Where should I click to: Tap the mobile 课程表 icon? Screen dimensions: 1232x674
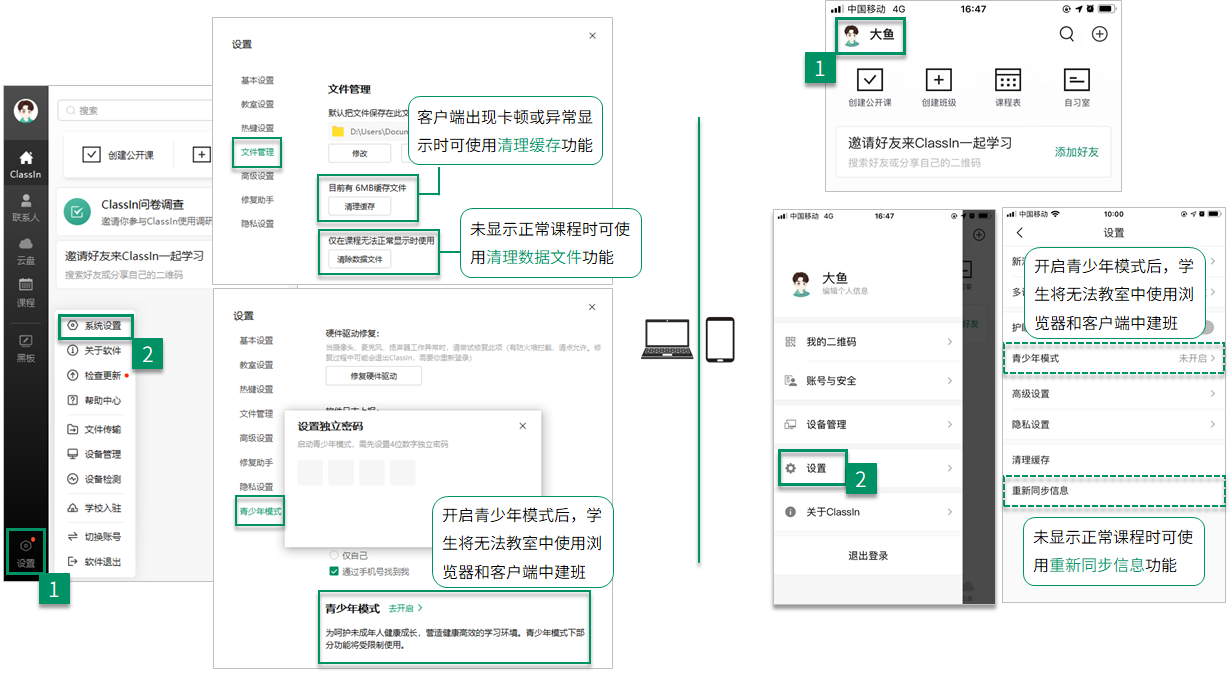[1008, 80]
